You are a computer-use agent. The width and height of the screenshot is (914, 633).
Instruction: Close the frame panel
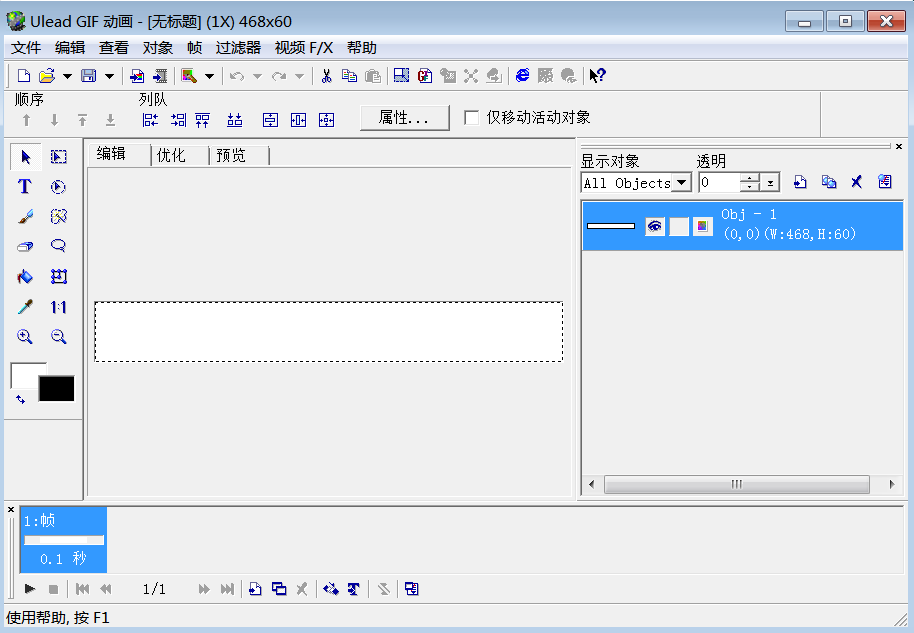tap(10, 509)
